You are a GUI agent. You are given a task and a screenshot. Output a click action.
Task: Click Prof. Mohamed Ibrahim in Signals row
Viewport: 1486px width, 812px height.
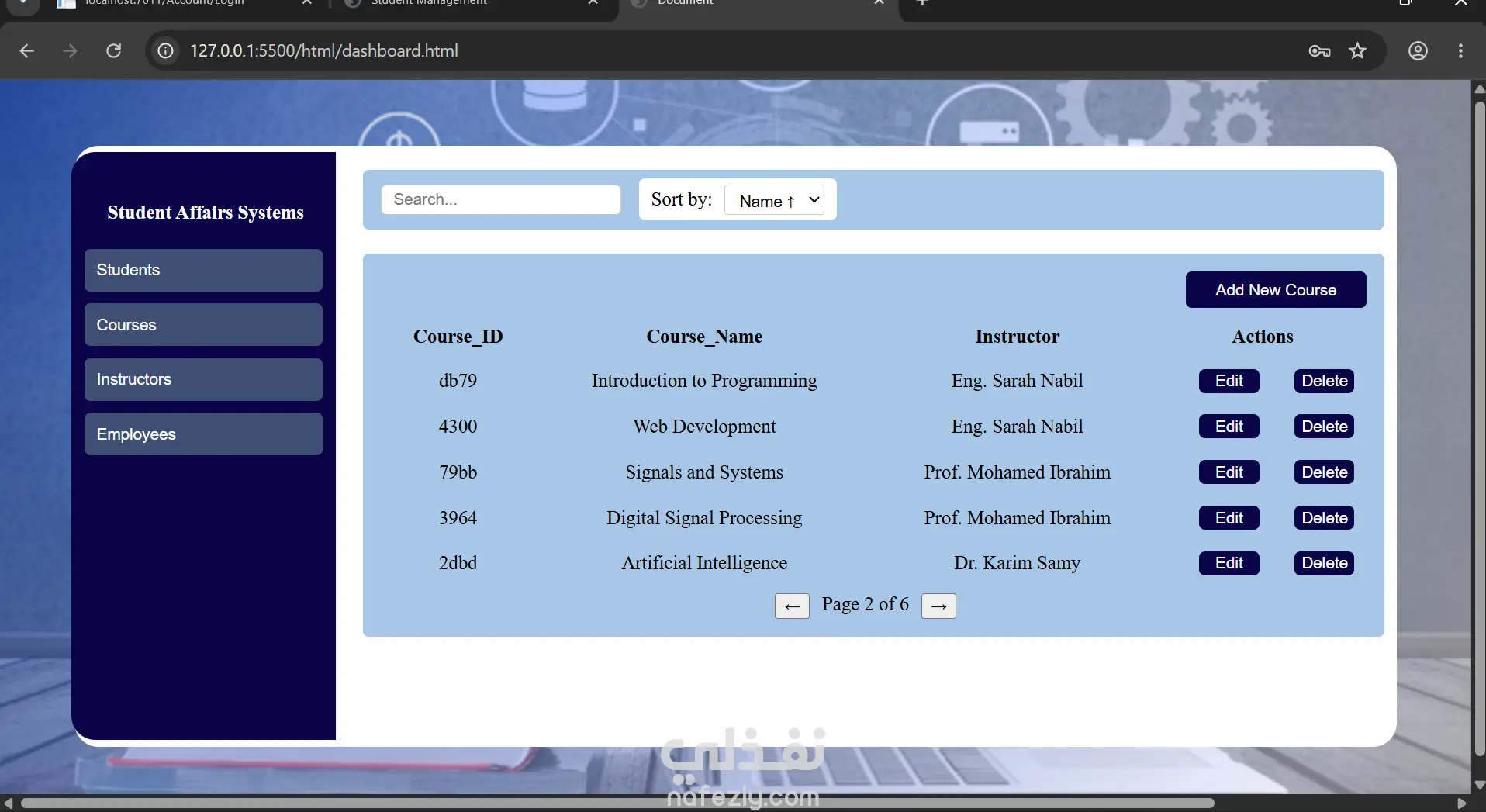click(x=1018, y=472)
